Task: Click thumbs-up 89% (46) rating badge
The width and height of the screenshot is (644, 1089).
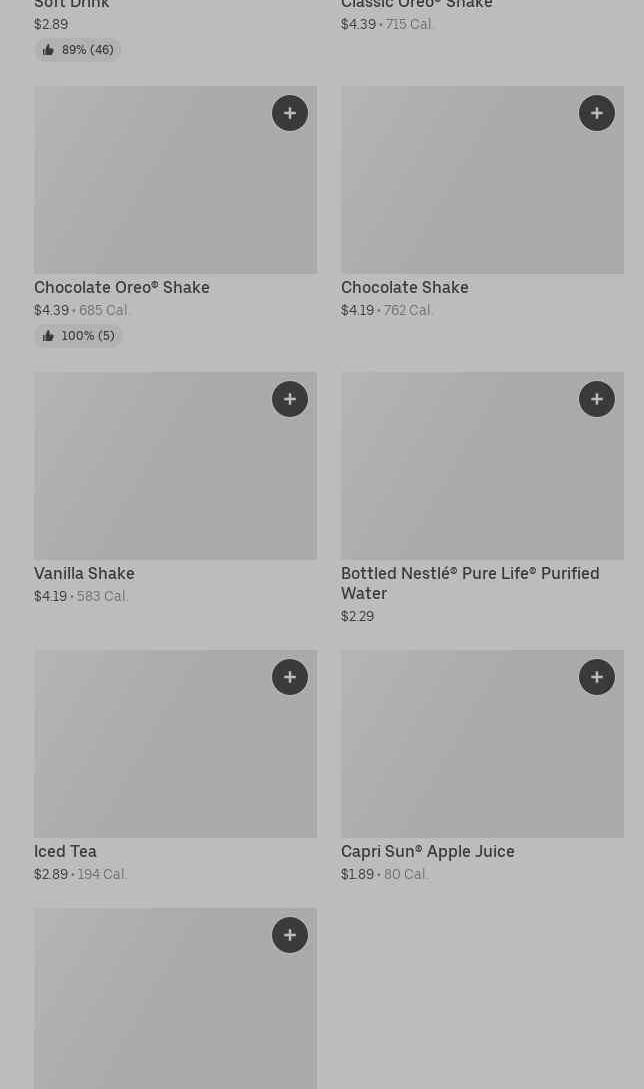Action: (78, 50)
